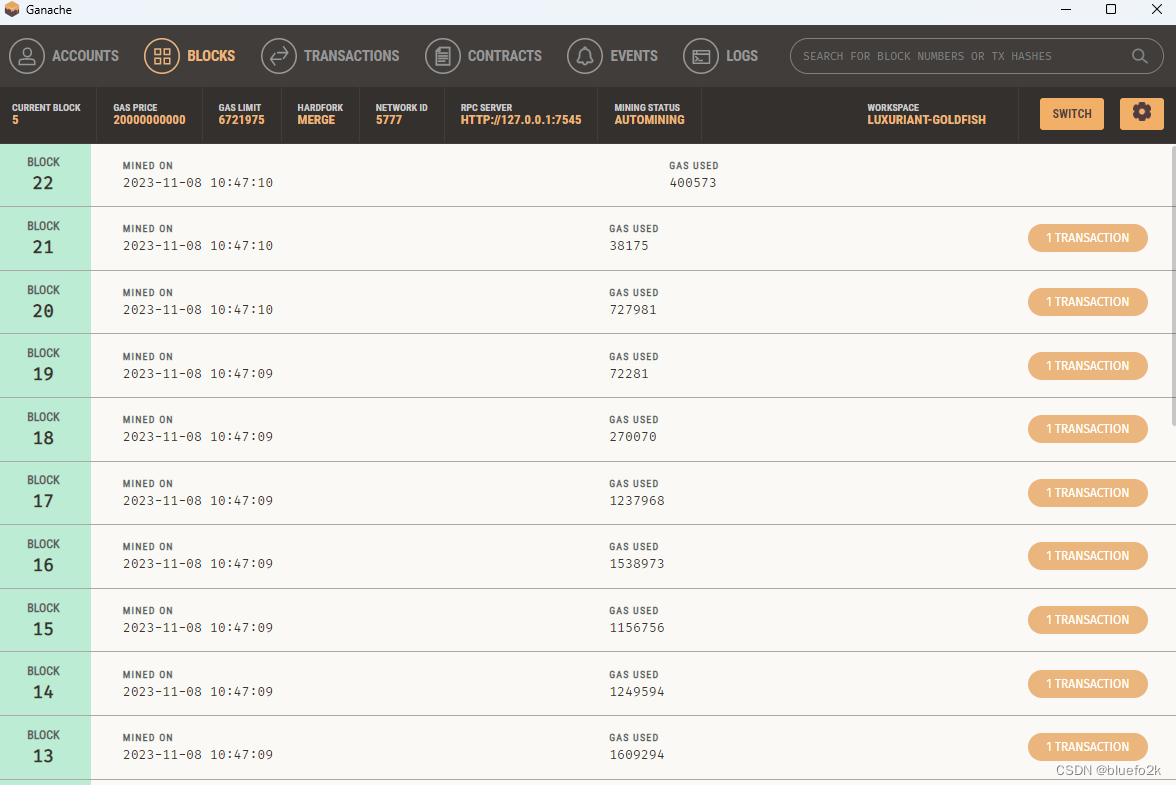
Task: View the 1 TRANSACTION button of block 19
Action: pos(1088,366)
